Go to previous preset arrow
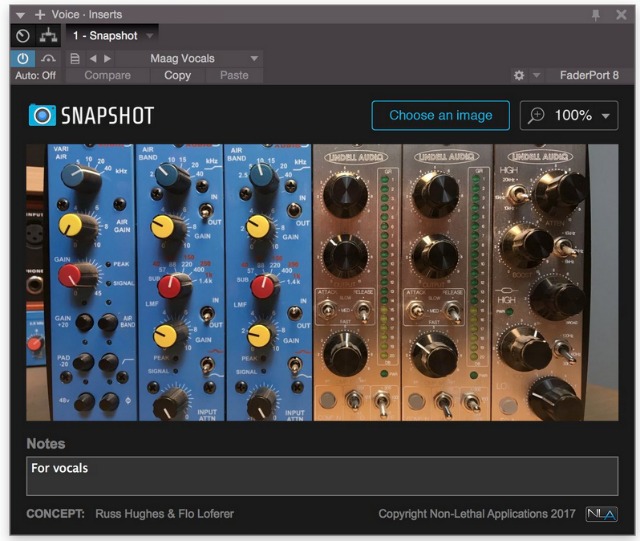 point(93,59)
